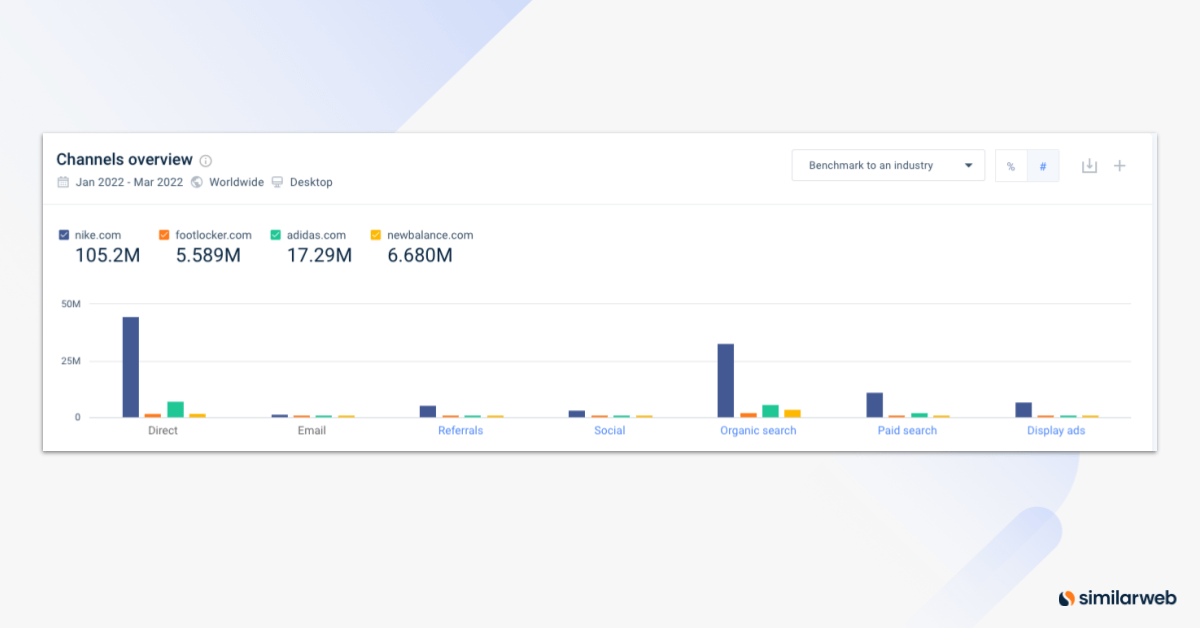Click the Direct channel label
Screen dimensions: 1200x628
(162, 431)
